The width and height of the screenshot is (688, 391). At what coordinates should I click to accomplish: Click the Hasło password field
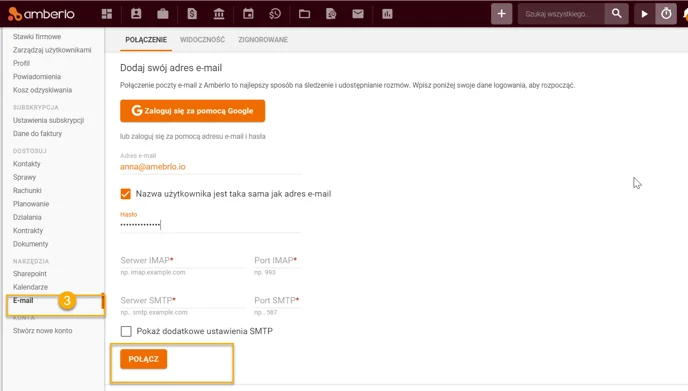pyautogui.click(x=211, y=225)
